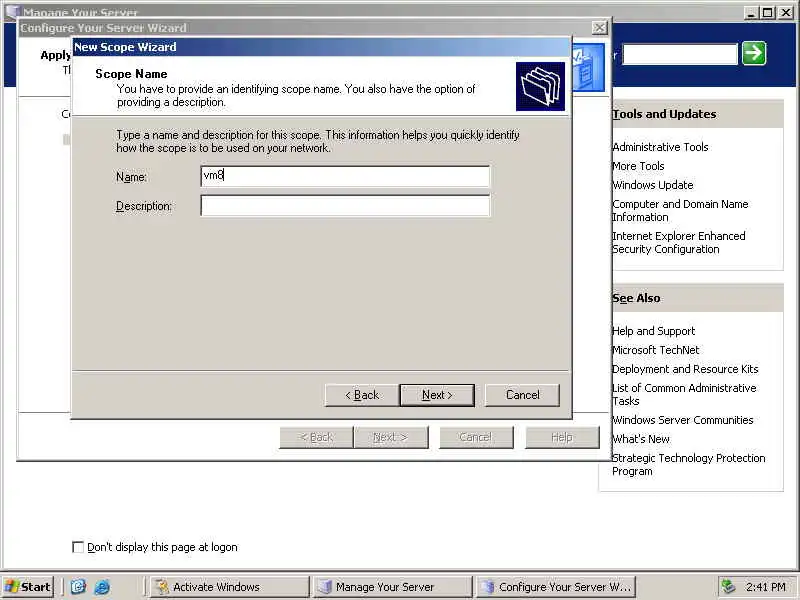Open the Windows Start menu
Image resolution: width=800 pixels, height=600 pixels.
[x=28, y=587]
